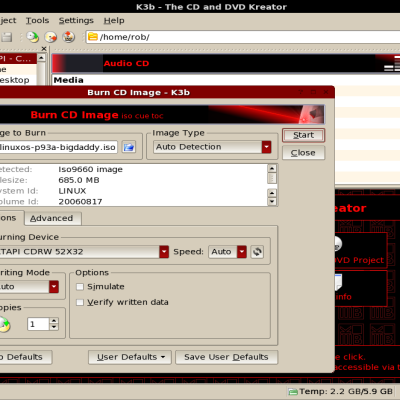This screenshot has width=400, height=400.
Task: Select the Desktop folder in the tree
Action: pyautogui.click(x=15, y=80)
